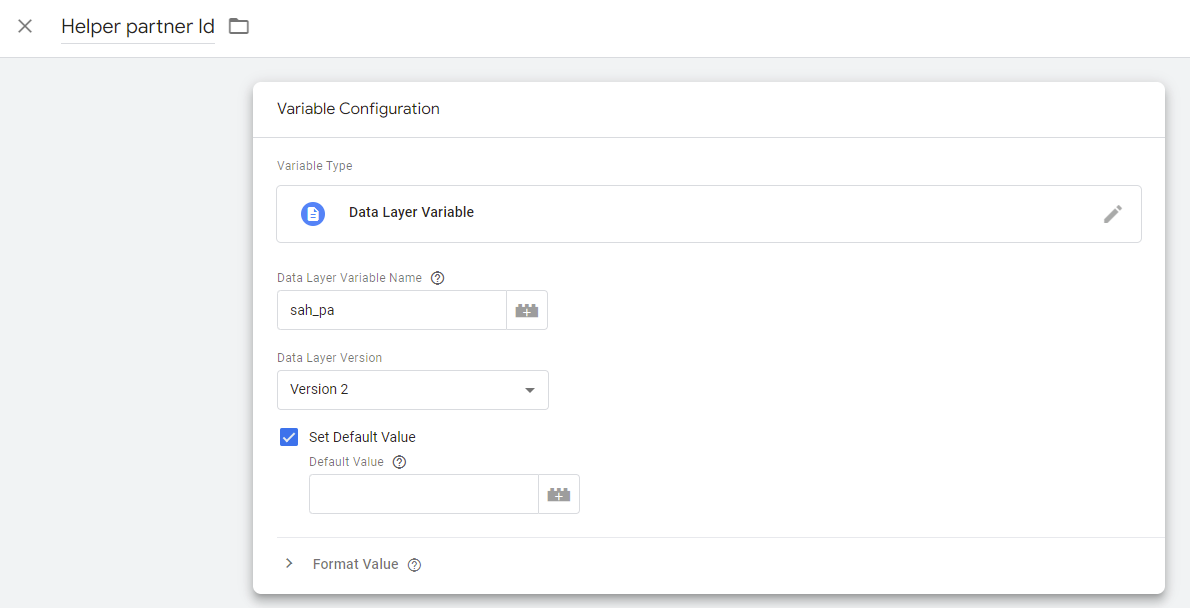Click the Set Default Value label text

point(362,437)
